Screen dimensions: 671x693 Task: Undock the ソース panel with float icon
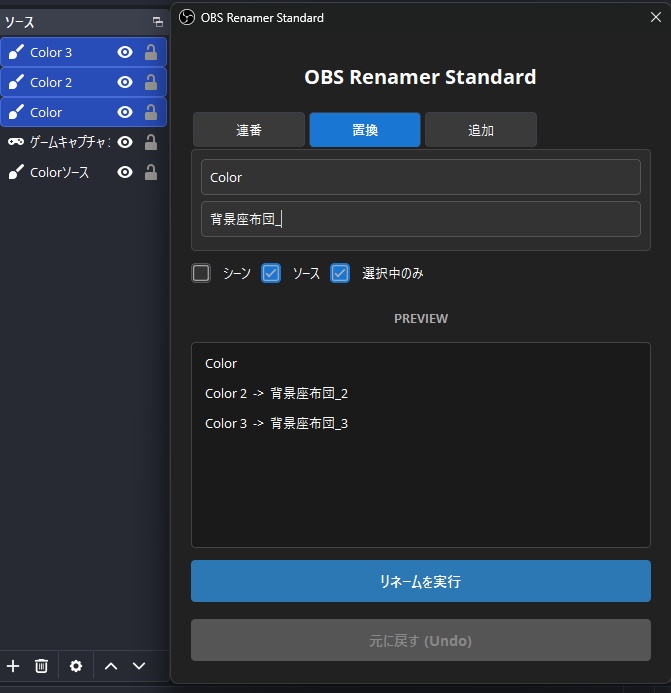[158, 22]
